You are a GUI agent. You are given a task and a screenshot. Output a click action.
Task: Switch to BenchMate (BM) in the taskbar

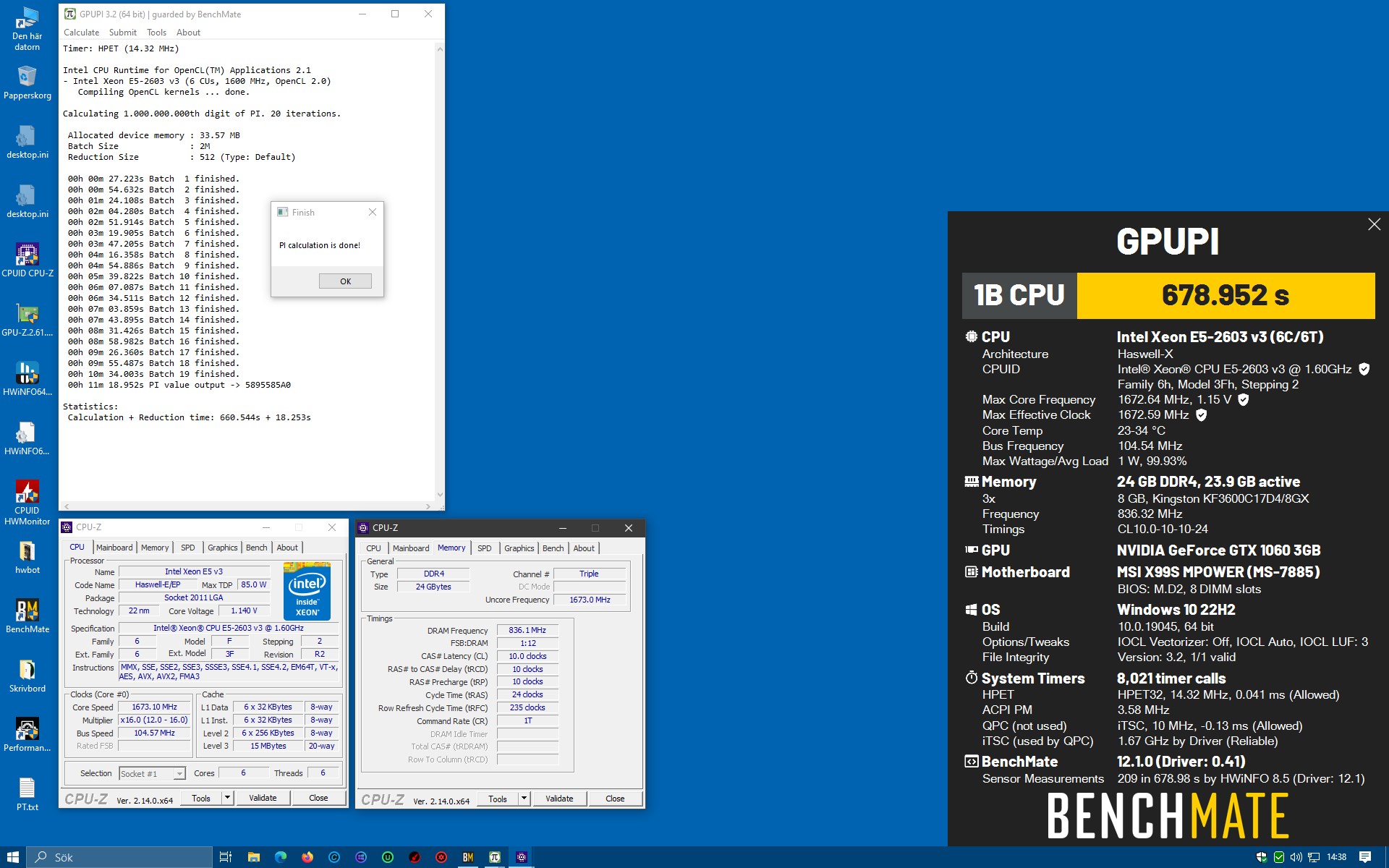click(x=468, y=857)
